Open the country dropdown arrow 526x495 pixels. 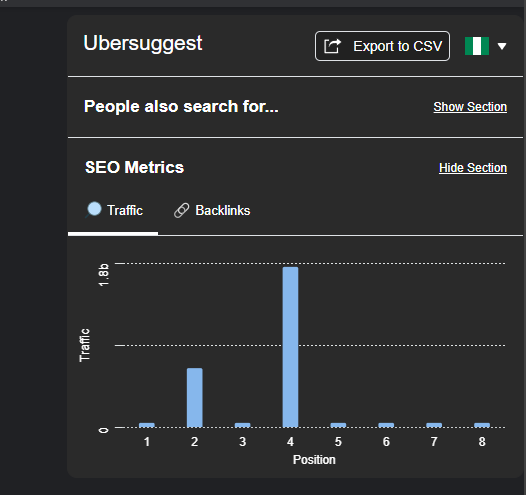coord(502,46)
